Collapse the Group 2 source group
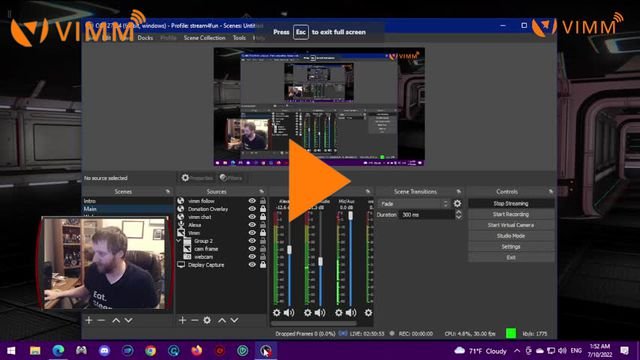 pos(179,241)
